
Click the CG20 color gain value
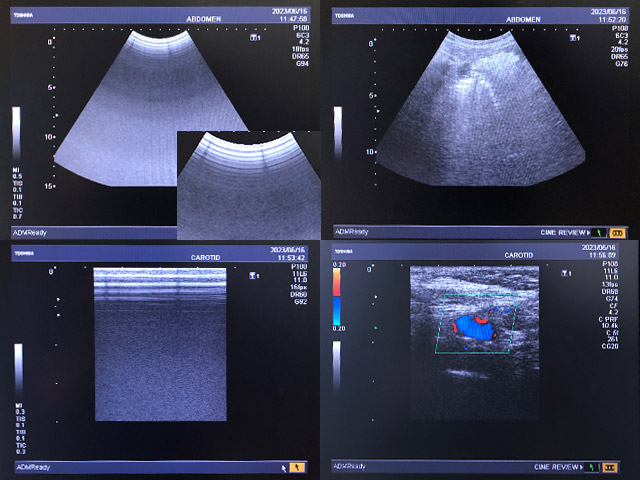(x=610, y=346)
